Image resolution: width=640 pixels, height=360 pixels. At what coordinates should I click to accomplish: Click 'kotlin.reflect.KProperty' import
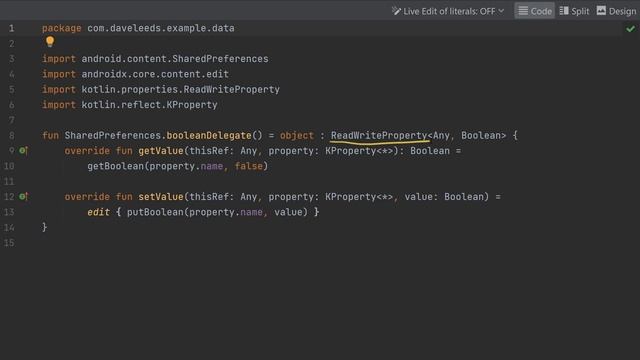(149, 105)
